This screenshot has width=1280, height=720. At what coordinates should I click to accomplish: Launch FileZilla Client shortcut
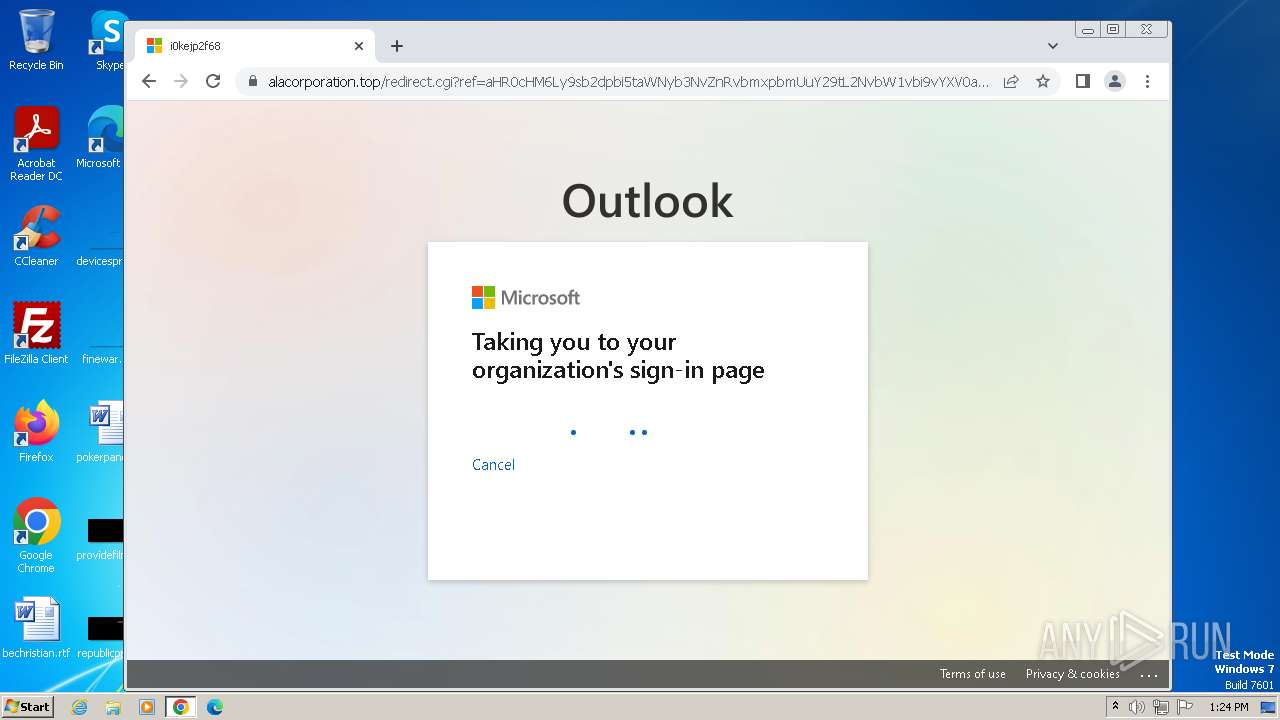(36, 334)
